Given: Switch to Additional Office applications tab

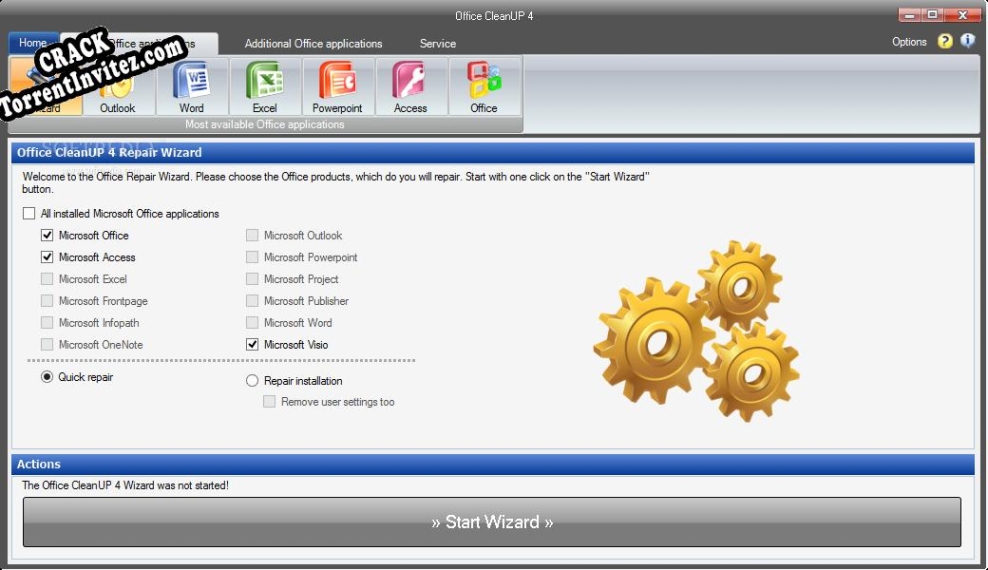Looking at the screenshot, I should [313, 43].
